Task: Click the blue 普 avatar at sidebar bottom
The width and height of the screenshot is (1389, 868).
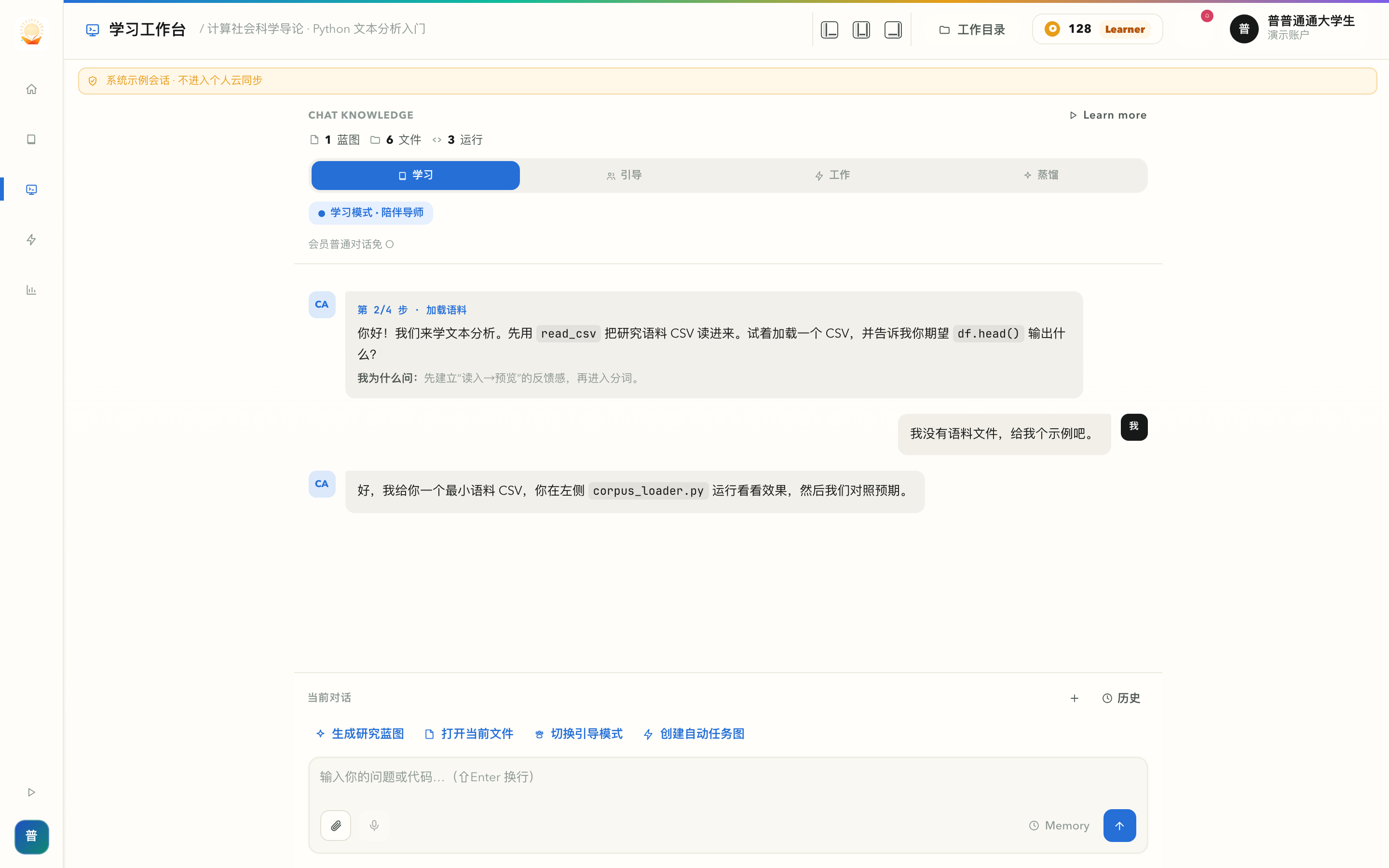Action: tap(31, 837)
